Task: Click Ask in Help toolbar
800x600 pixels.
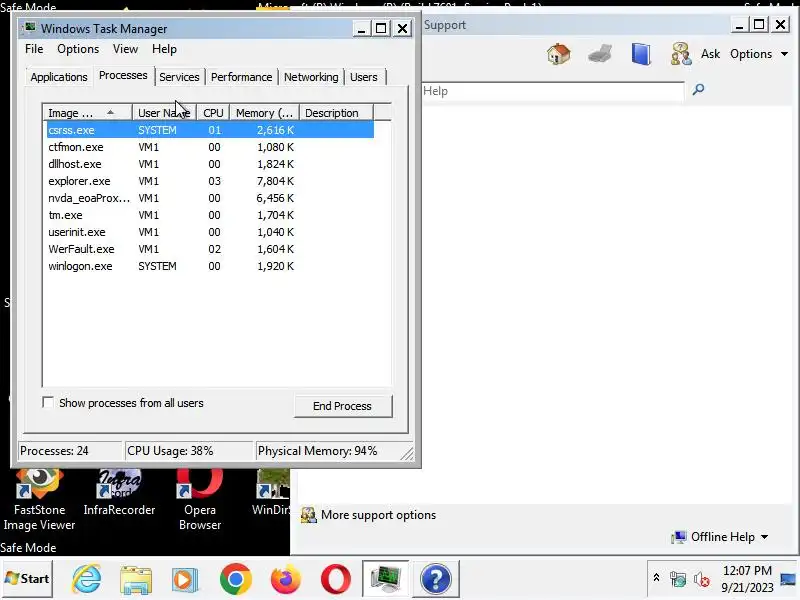Action: click(x=710, y=54)
